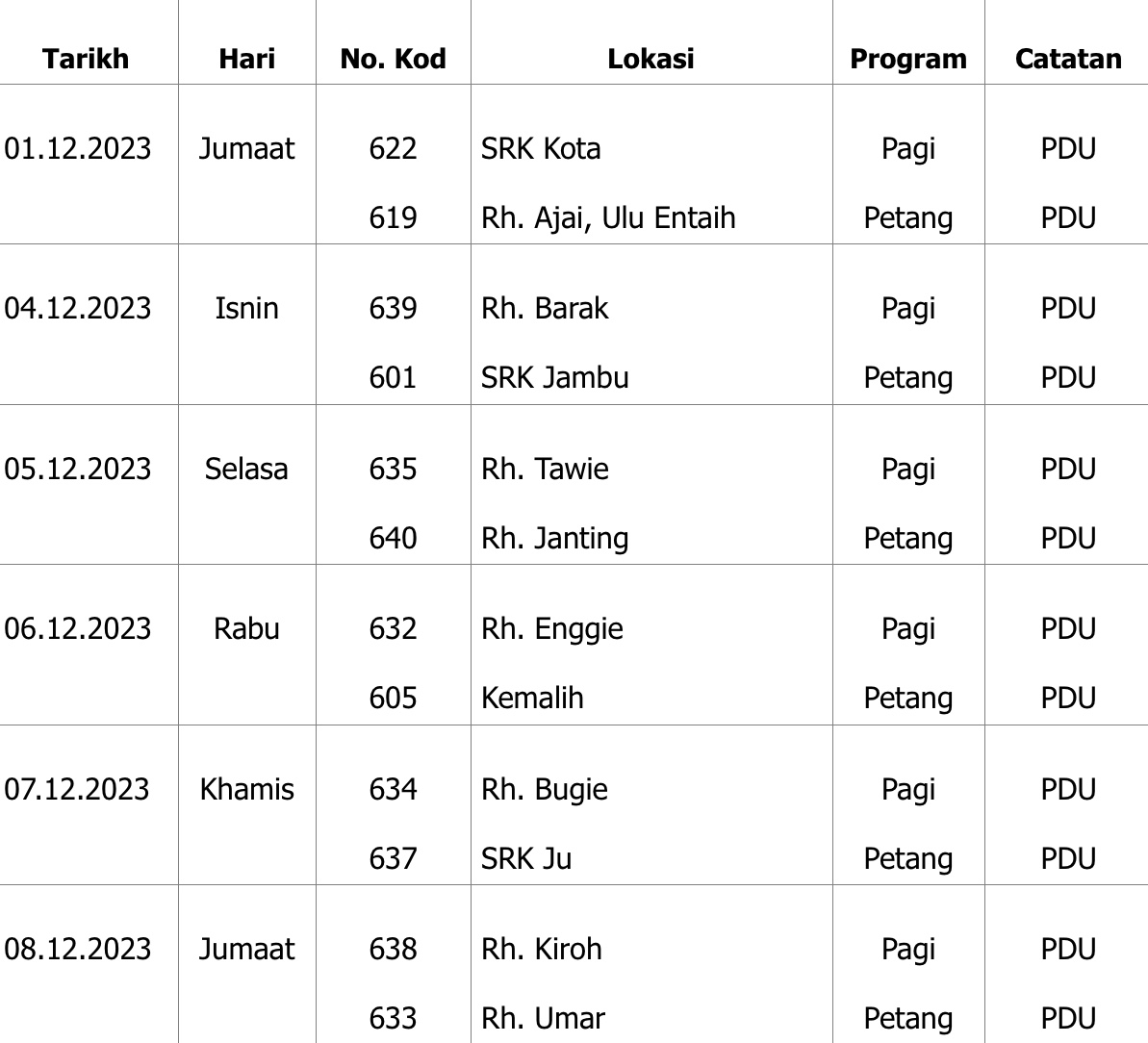Click the Khamis day cell
This screenshot has height=1043, width=1148.
tap(246, 789)
